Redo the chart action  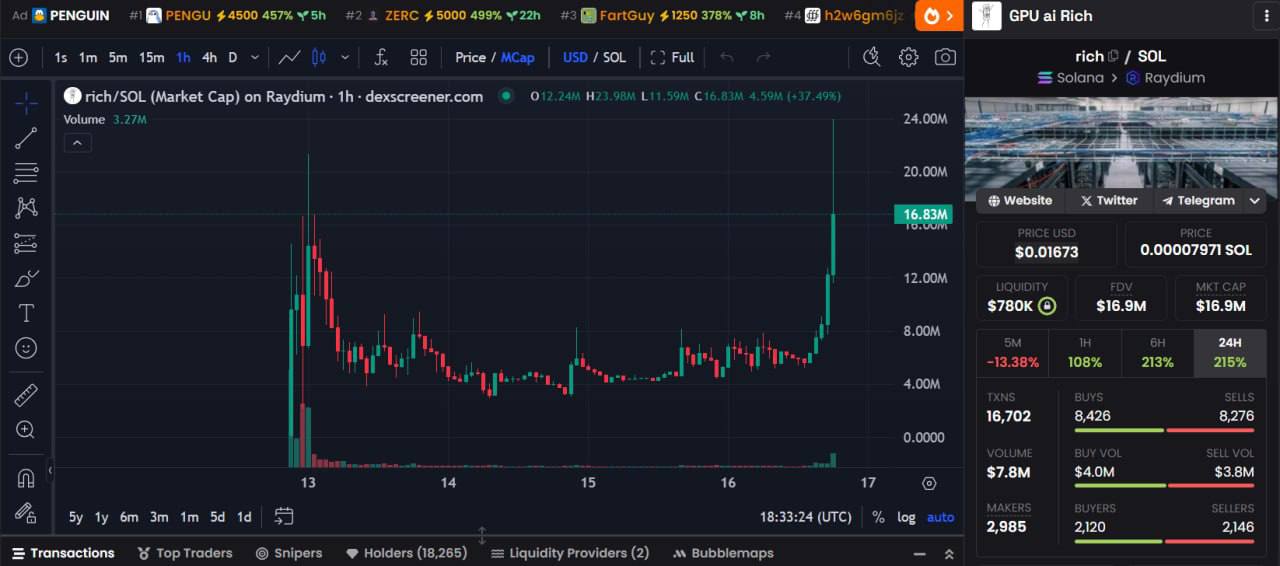click(763, 57)
